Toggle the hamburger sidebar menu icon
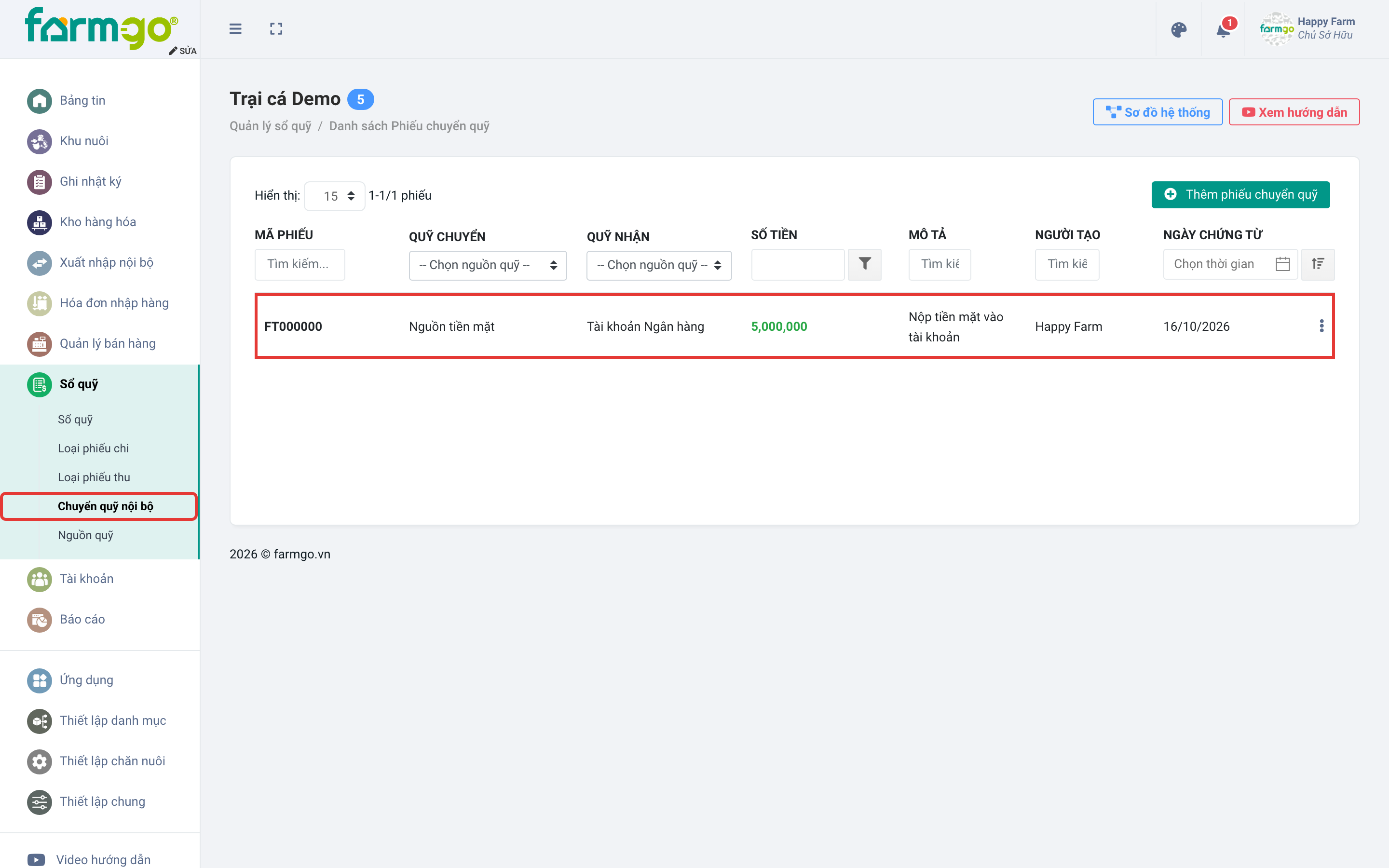1389x868 pixels. tap(235, 29)
